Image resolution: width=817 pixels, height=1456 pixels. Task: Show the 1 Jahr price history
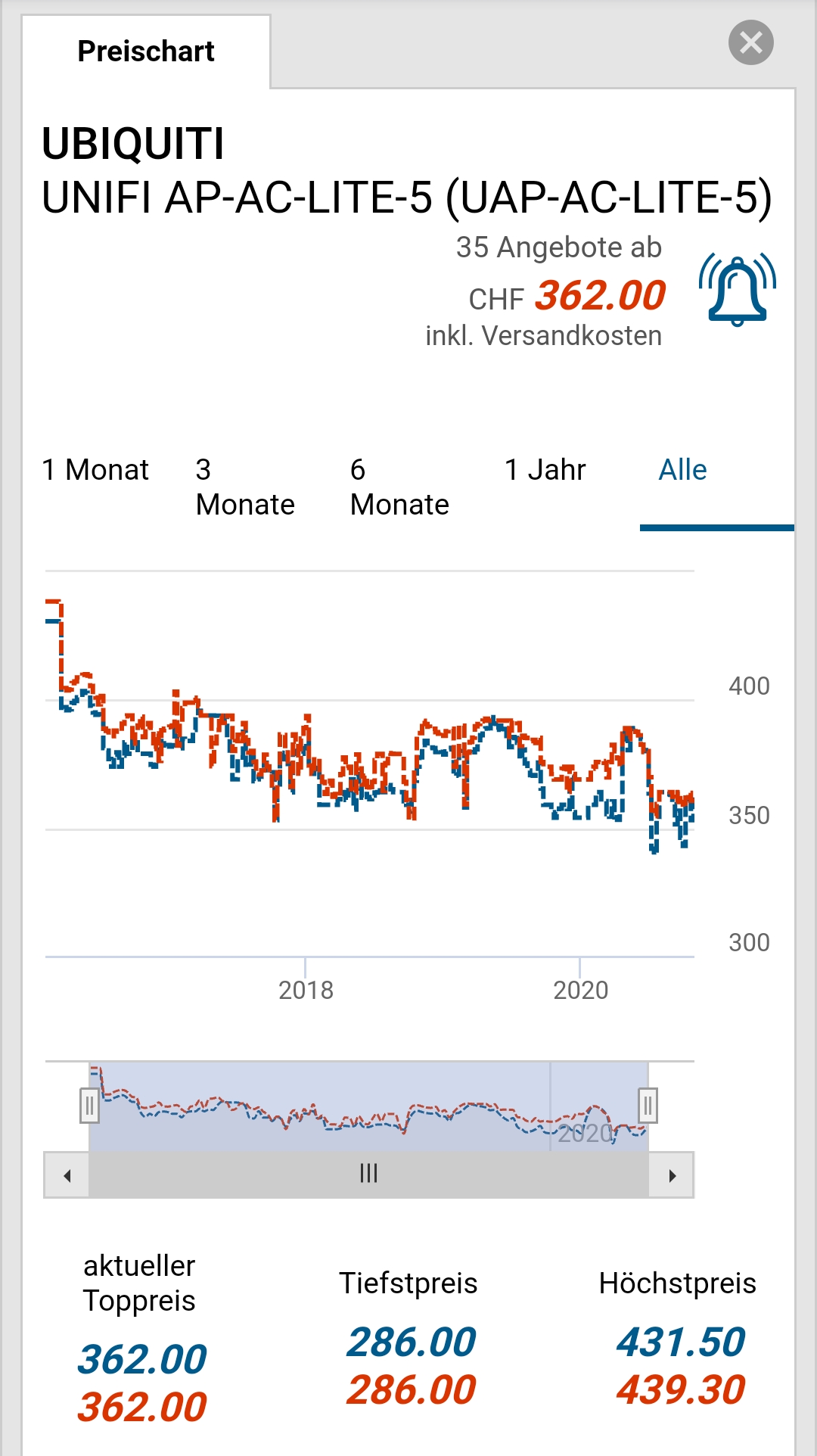(545, 470)
